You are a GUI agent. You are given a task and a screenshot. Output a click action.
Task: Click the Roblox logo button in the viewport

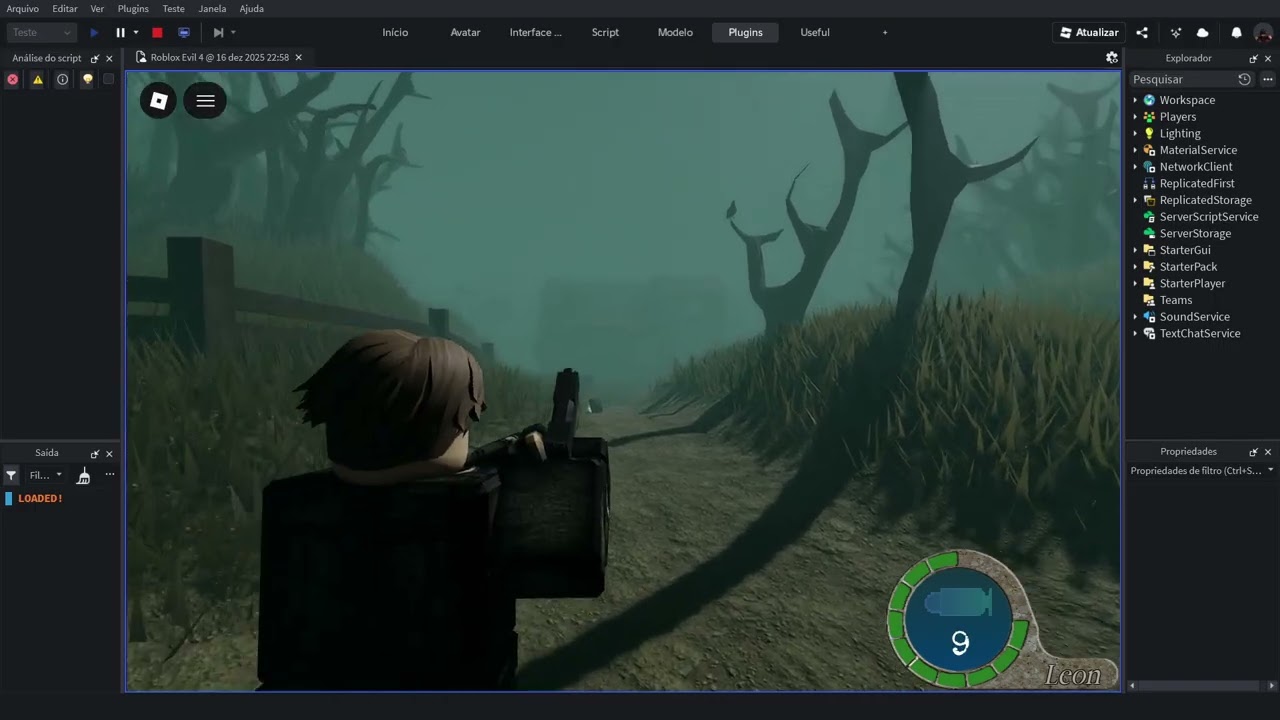point(158,100)
